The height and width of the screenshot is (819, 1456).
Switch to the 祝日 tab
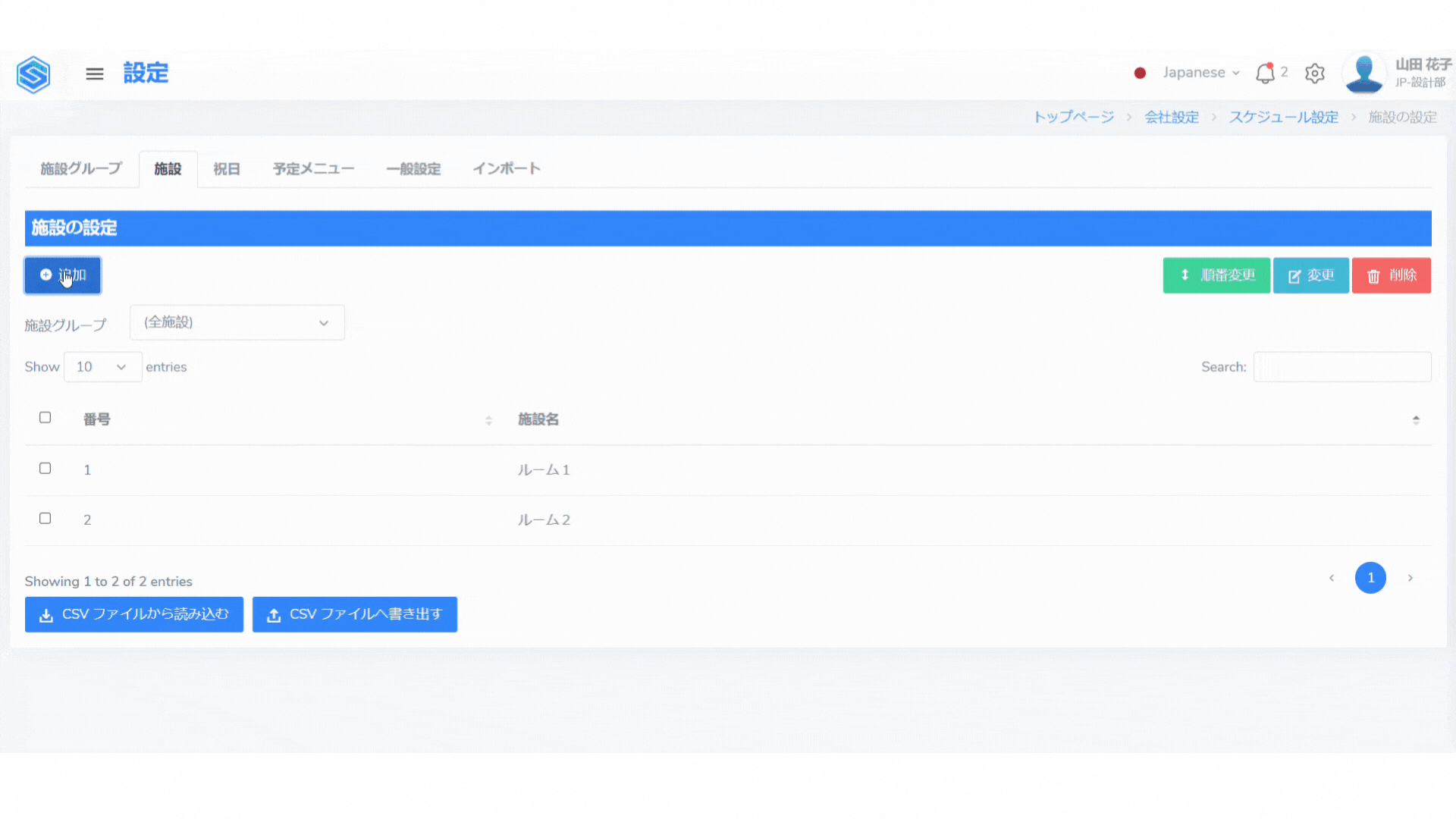226,169
